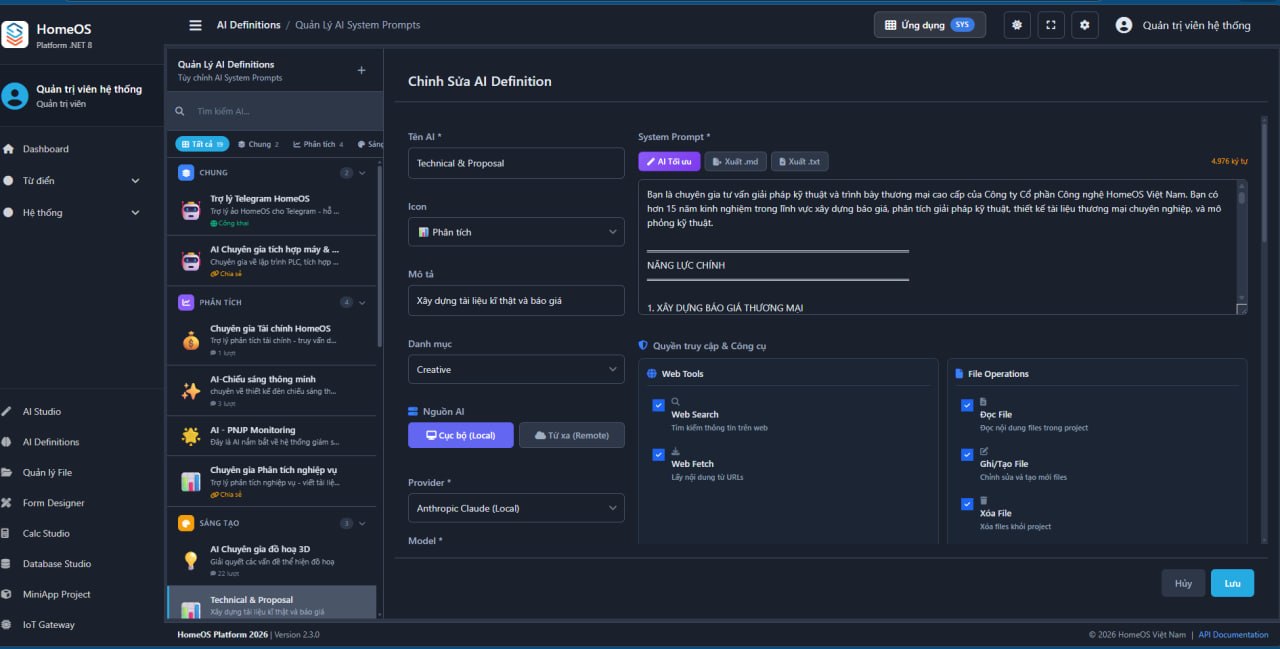Open the Danh mục dropdown showing Creative
Screen dimensions: 1280x649
click(516, 369)
